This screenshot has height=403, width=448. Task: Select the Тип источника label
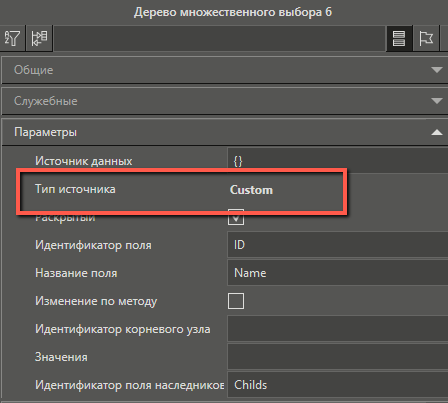click(75, 189)
